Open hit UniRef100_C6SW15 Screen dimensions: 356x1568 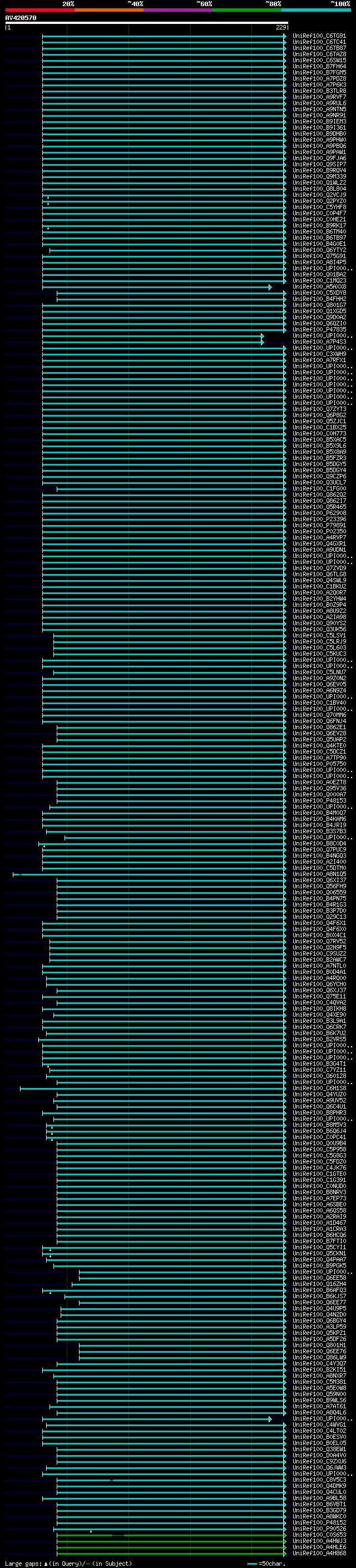(x=319, y=61)
